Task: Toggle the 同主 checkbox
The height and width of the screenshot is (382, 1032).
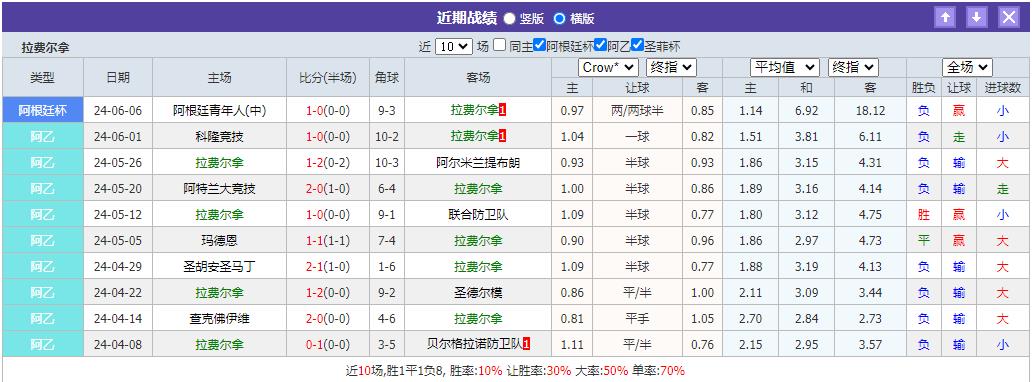Action: (x=500, y=45)
